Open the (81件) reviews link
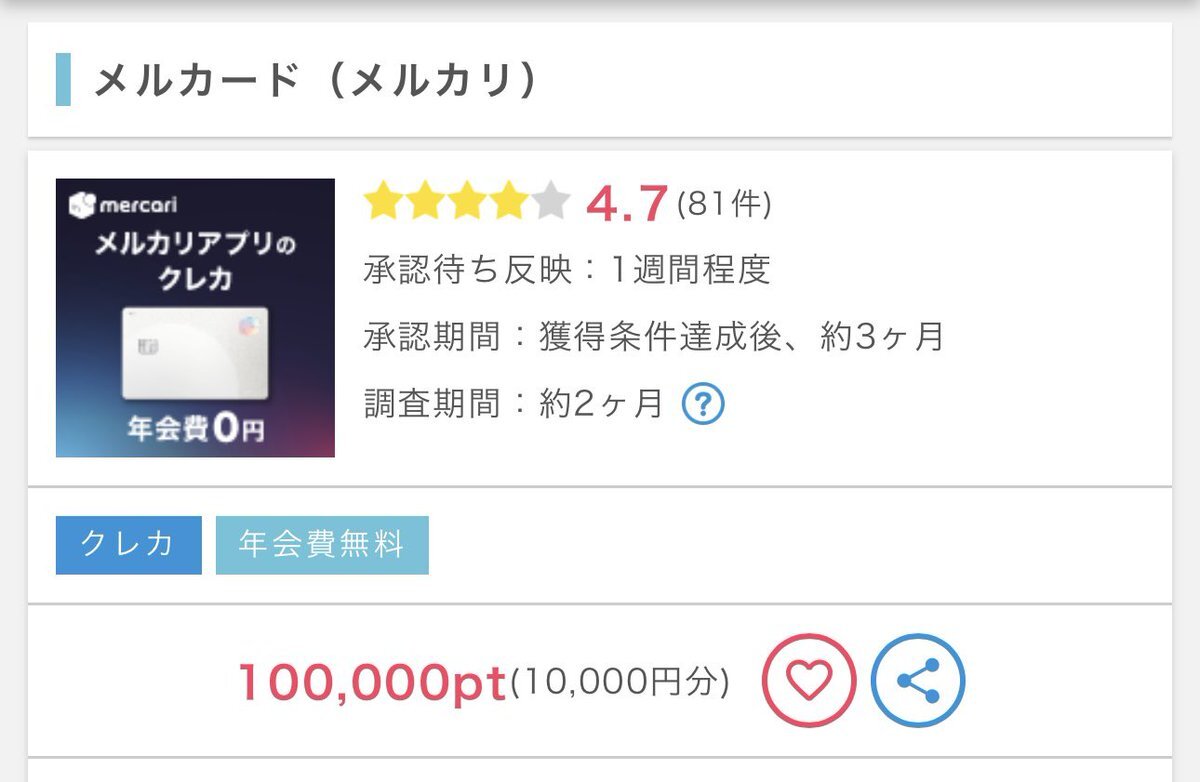This screenshot has height=782, width=1200. point(724,204)
